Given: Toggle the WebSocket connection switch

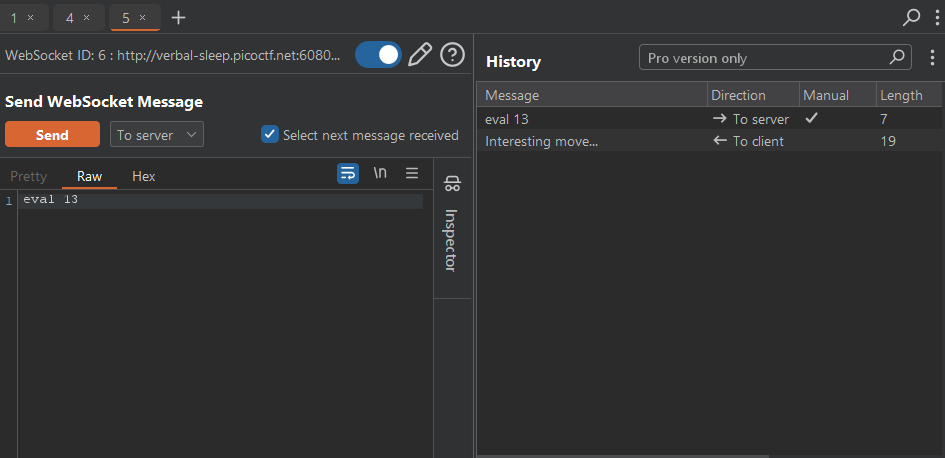Looking at the screenshot, I should (x=378, y=55).
